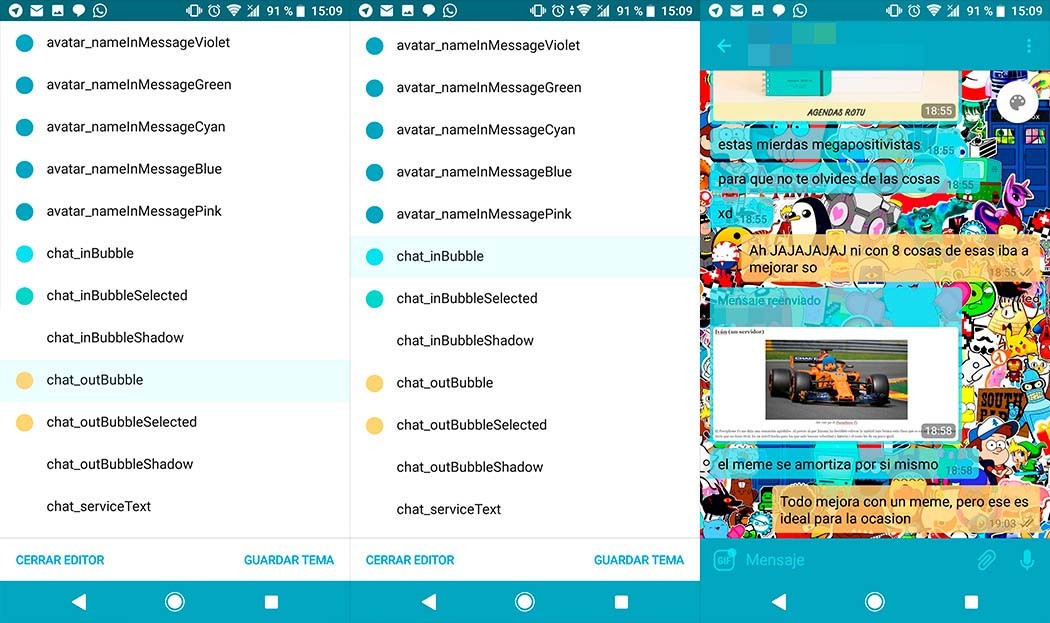Viewport: 1050px width, 623px height.
Task: Tap message 'Todo mejora con un meme'
Action: click(x=905, y=510)
